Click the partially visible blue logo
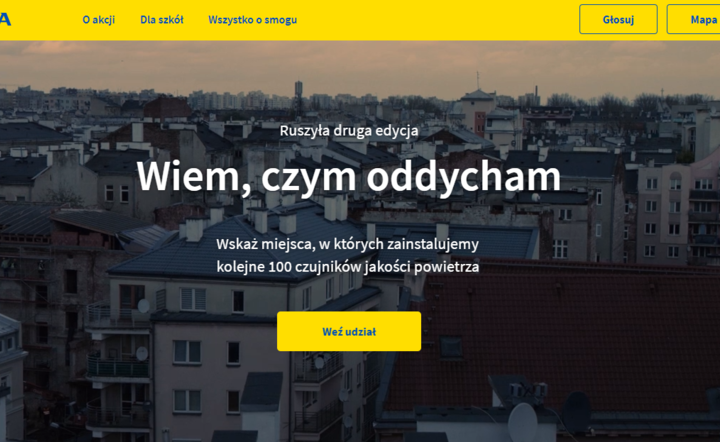720x442 pixels. (x=5, y=20)
